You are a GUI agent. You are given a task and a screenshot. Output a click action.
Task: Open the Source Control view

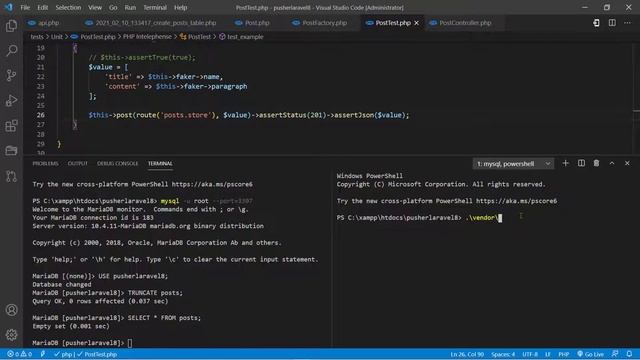[x=11, y=76]
